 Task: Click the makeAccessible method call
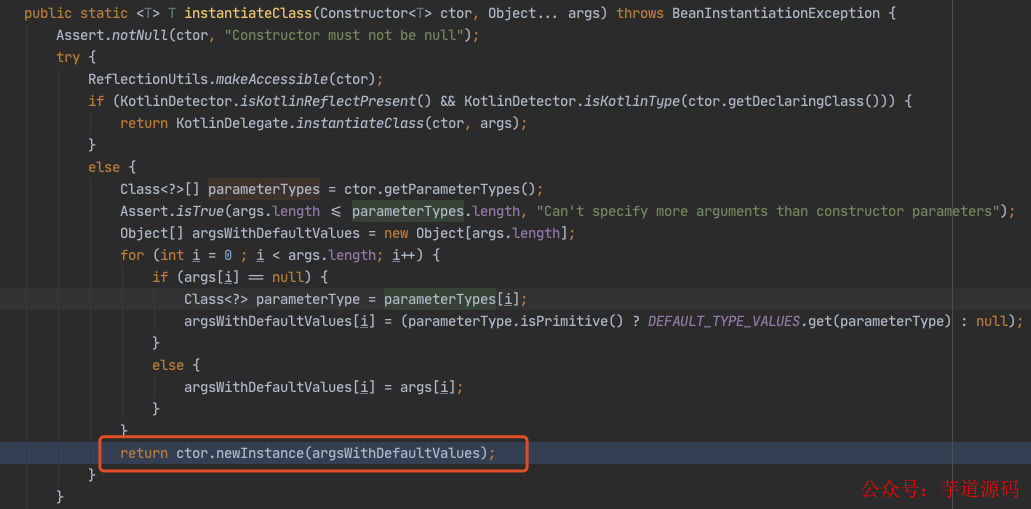[272, 80]
